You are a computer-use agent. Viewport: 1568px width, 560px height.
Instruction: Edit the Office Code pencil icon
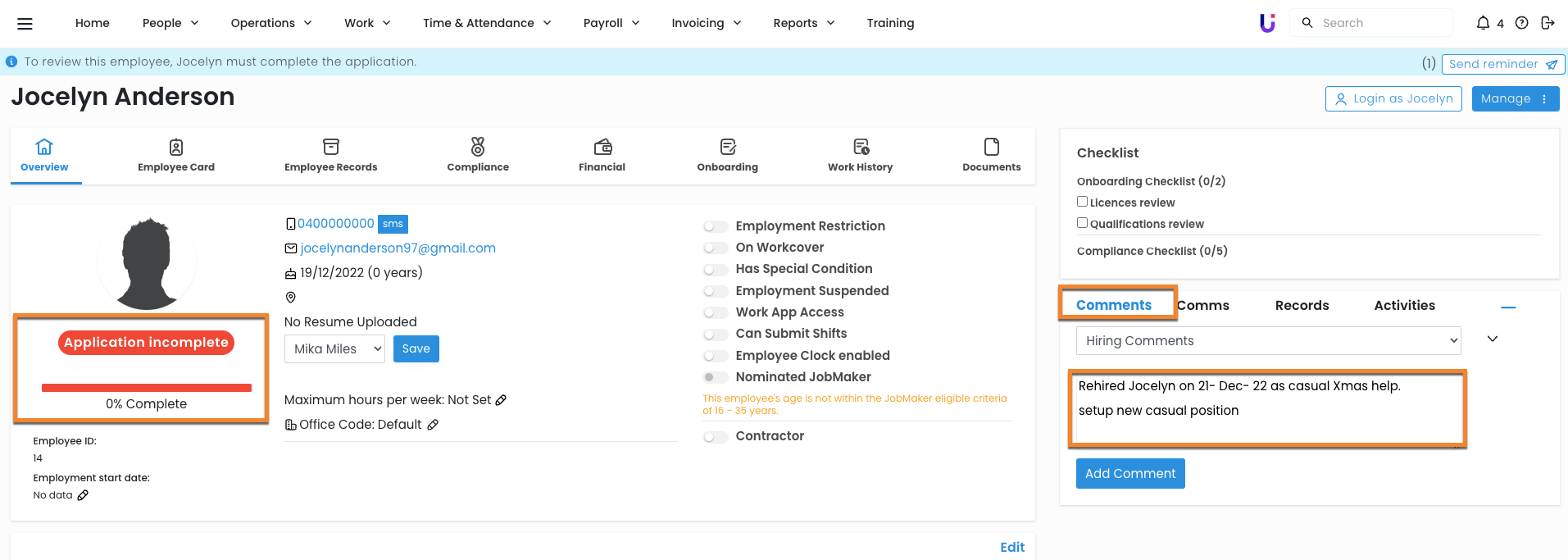(x=433, y=425)
